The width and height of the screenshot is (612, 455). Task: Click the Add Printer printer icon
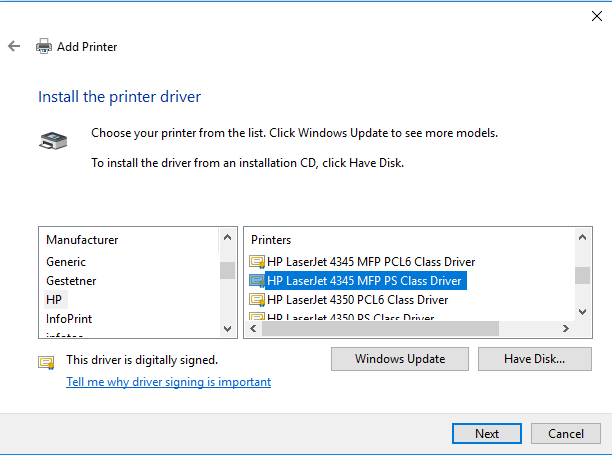tap(44, 46)
